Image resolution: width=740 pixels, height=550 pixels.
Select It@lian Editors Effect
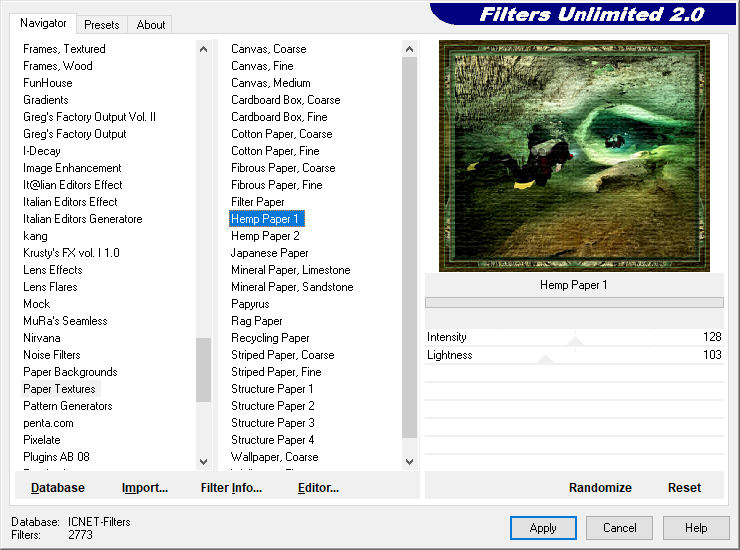pos(73,185)
